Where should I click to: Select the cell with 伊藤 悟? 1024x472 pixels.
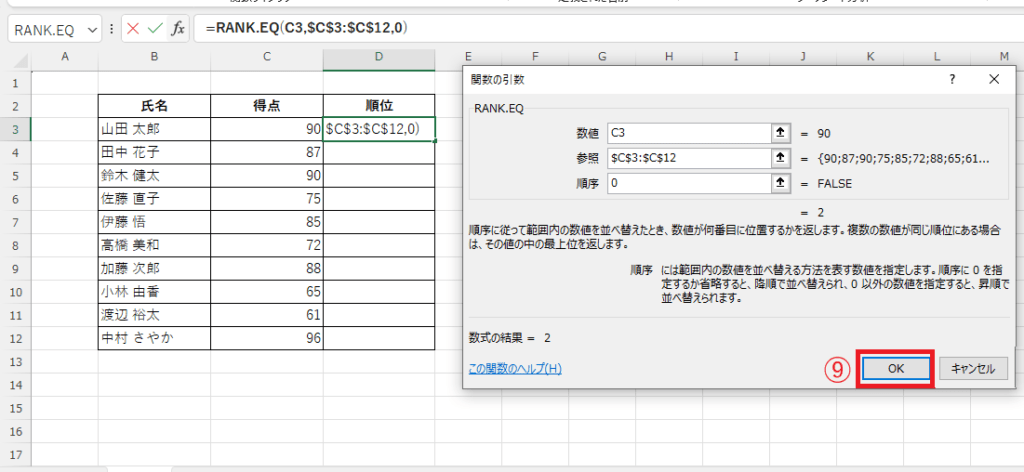click(154, 222)
